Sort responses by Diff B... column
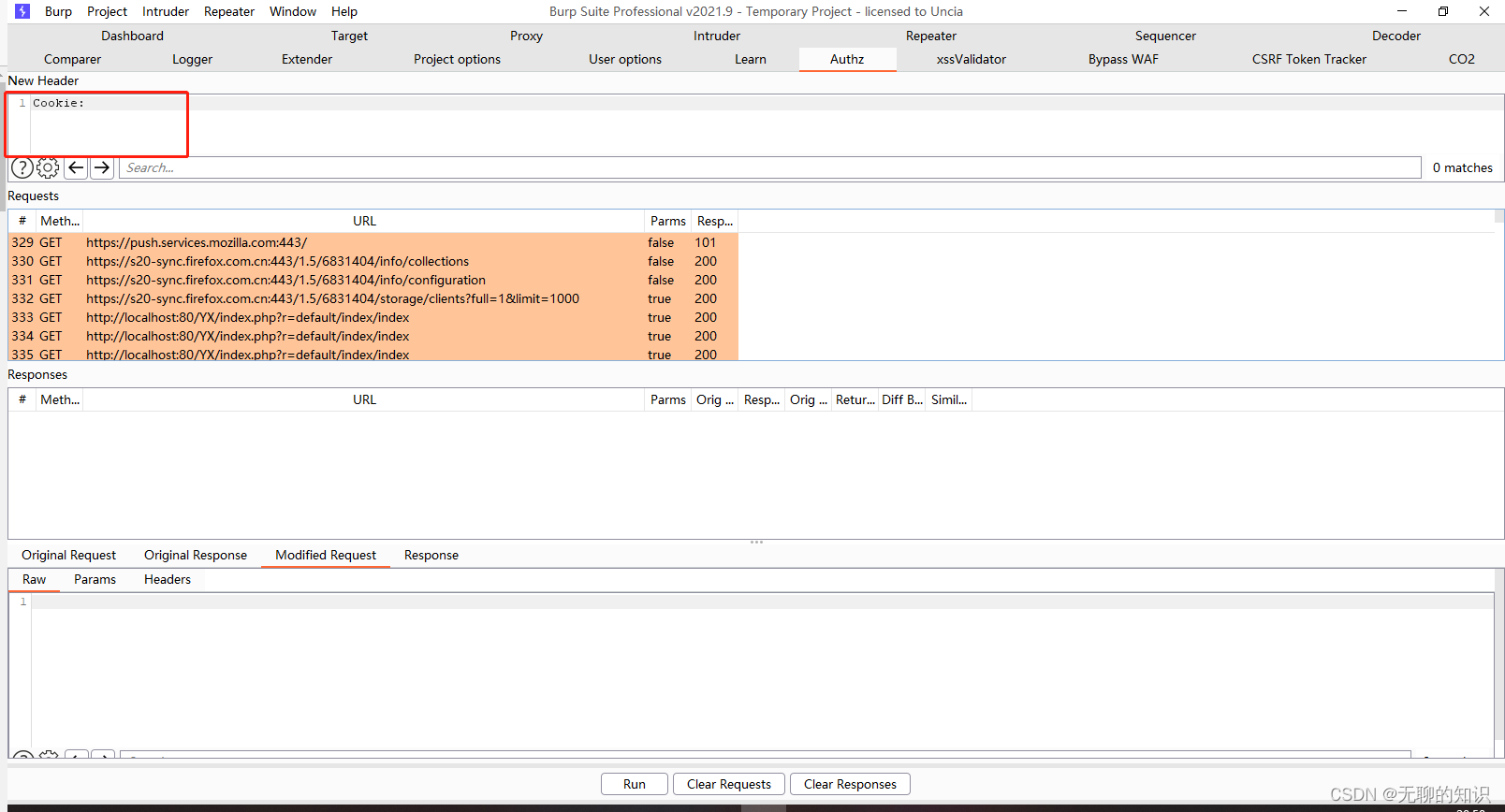This screenshot has height=812, width=1505. pos(902,399)
